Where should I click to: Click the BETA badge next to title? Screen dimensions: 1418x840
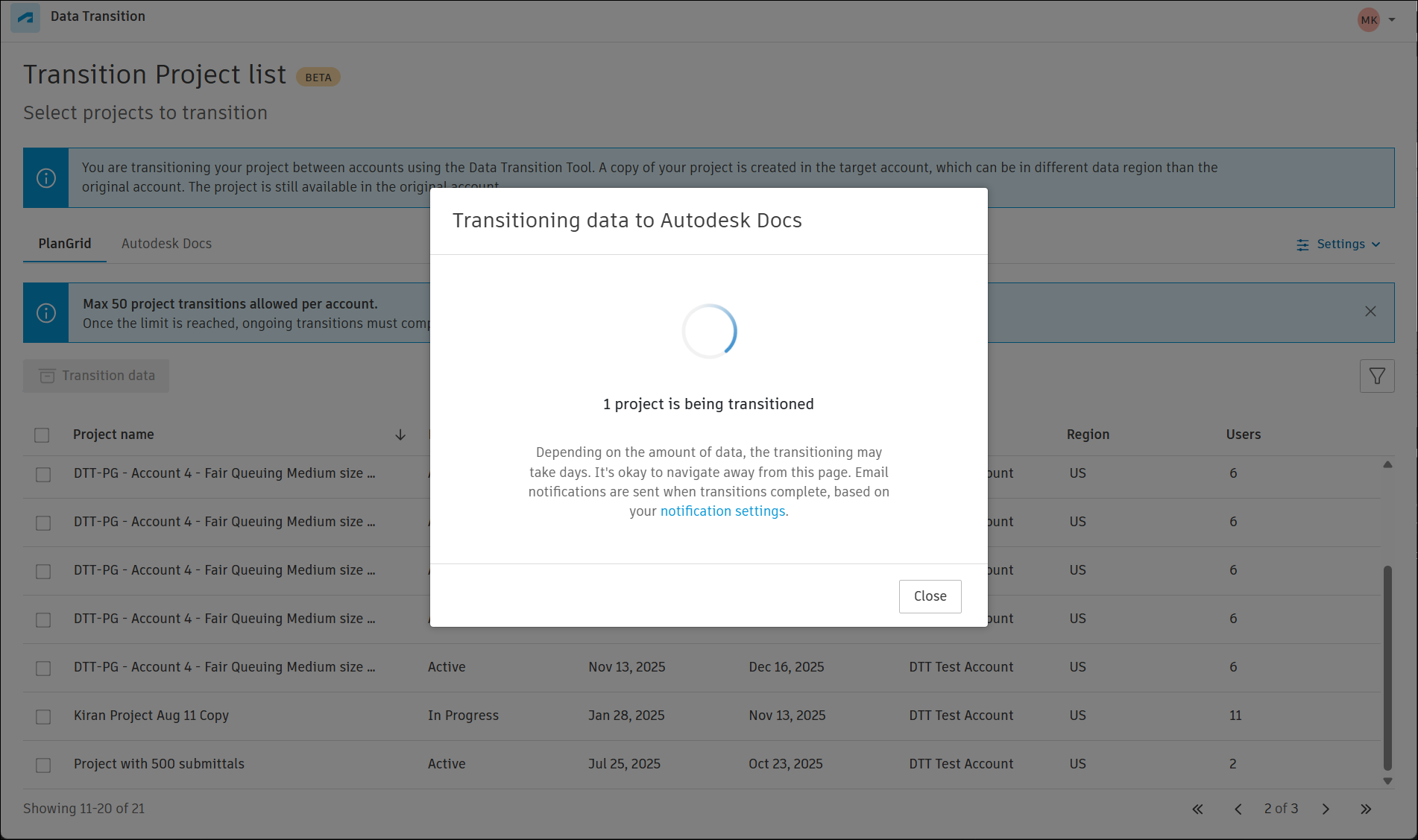click(x=318, y=78)
